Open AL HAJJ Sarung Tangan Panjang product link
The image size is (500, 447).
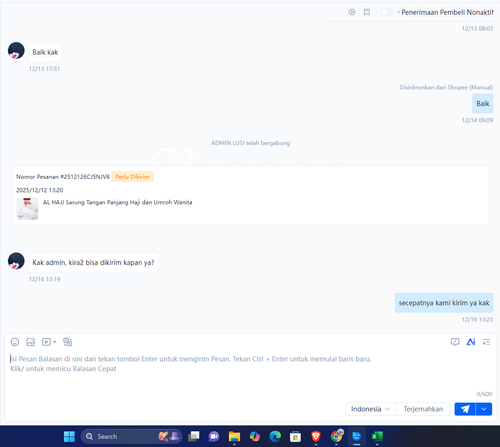(x=117, y=202)
